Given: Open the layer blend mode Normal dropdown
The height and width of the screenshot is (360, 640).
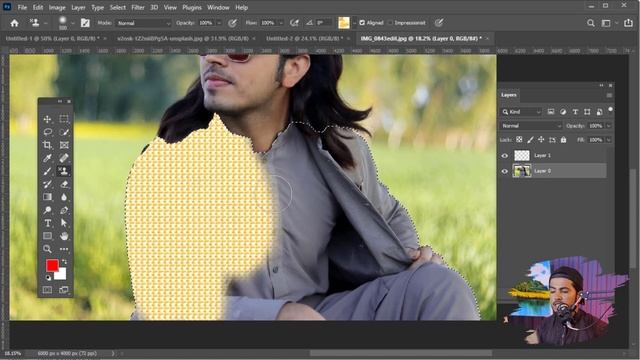Looking at the screenshot, I should tap(531, 126).
